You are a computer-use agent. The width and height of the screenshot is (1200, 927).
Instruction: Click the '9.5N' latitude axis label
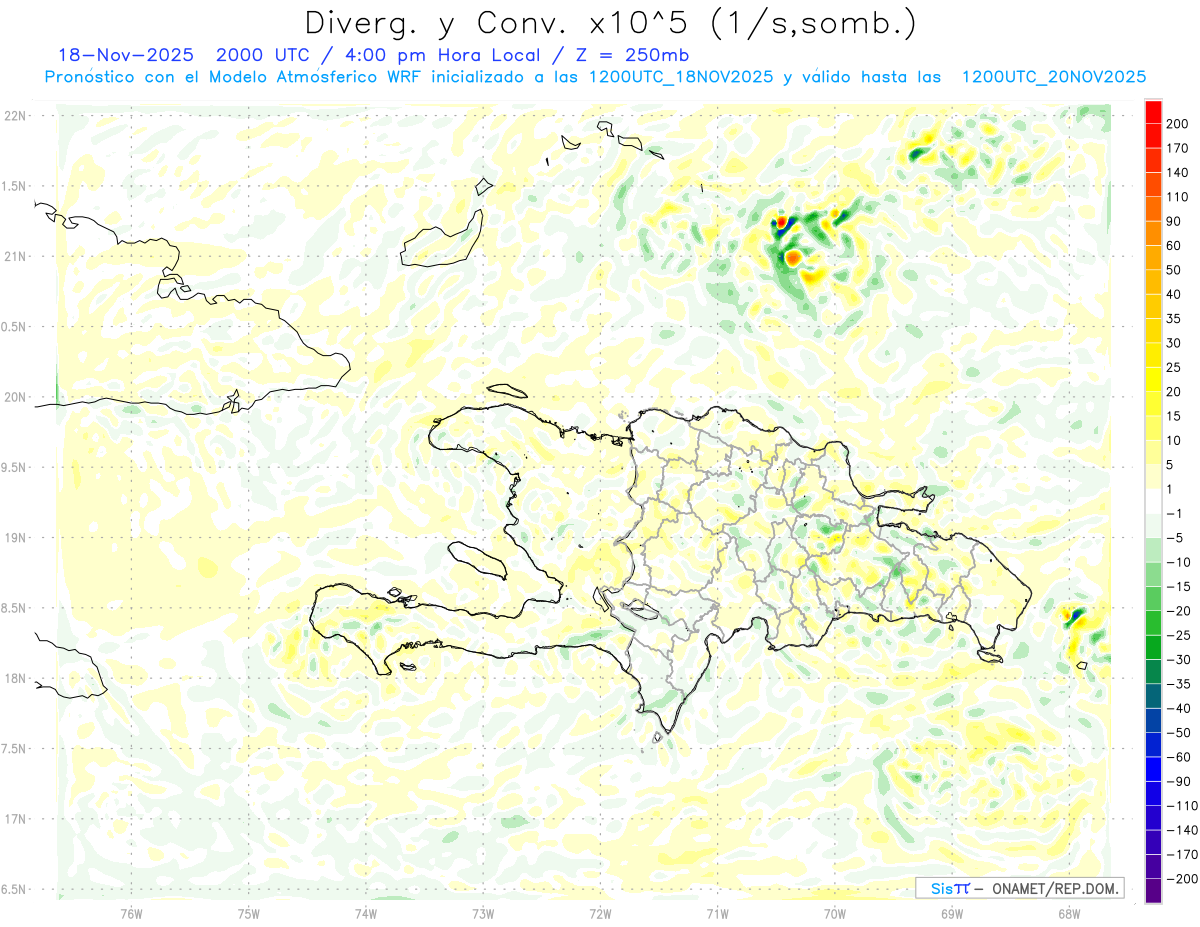click(x=14, y=468)
